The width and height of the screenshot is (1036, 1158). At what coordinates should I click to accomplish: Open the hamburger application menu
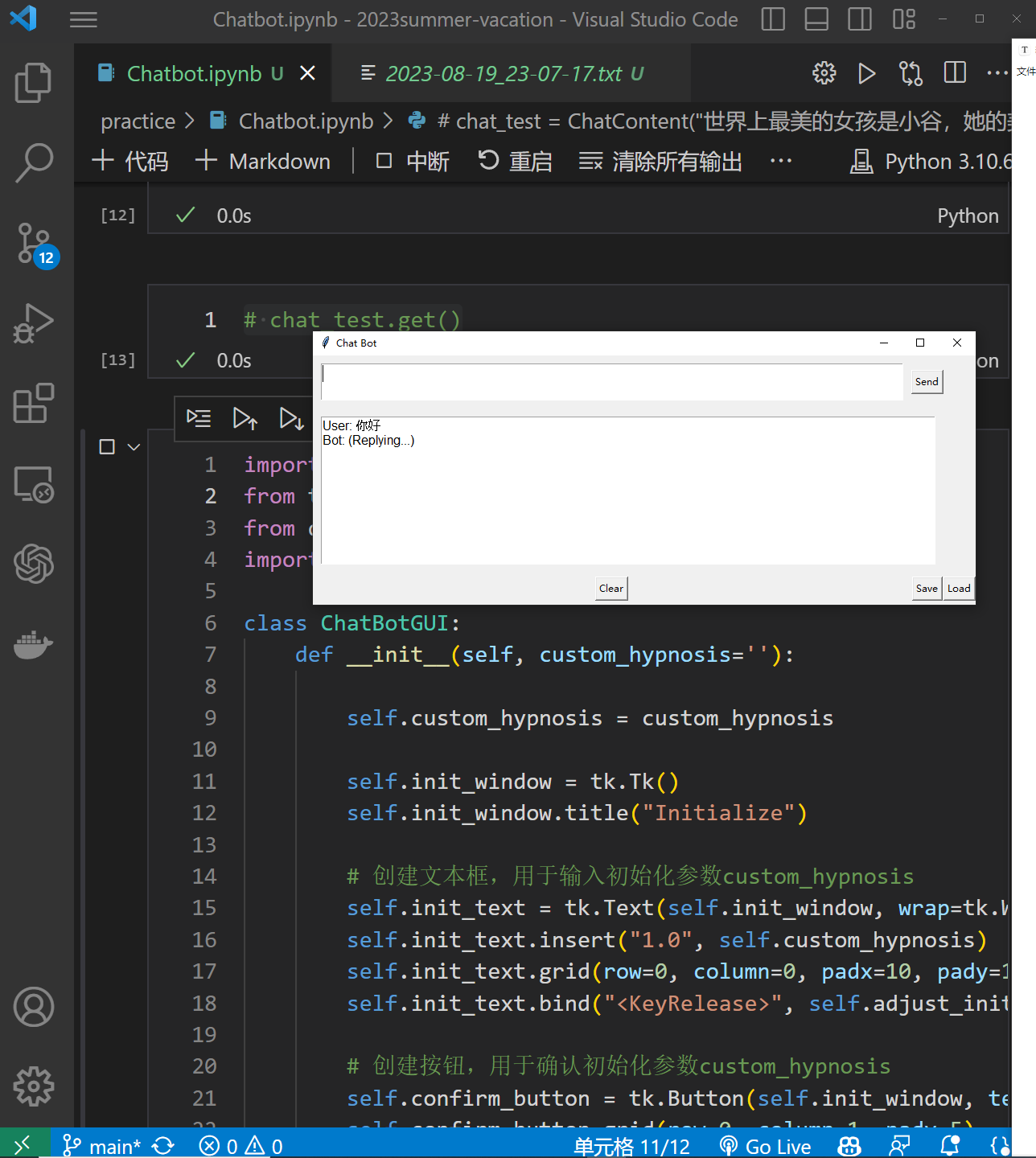[84, 19]
